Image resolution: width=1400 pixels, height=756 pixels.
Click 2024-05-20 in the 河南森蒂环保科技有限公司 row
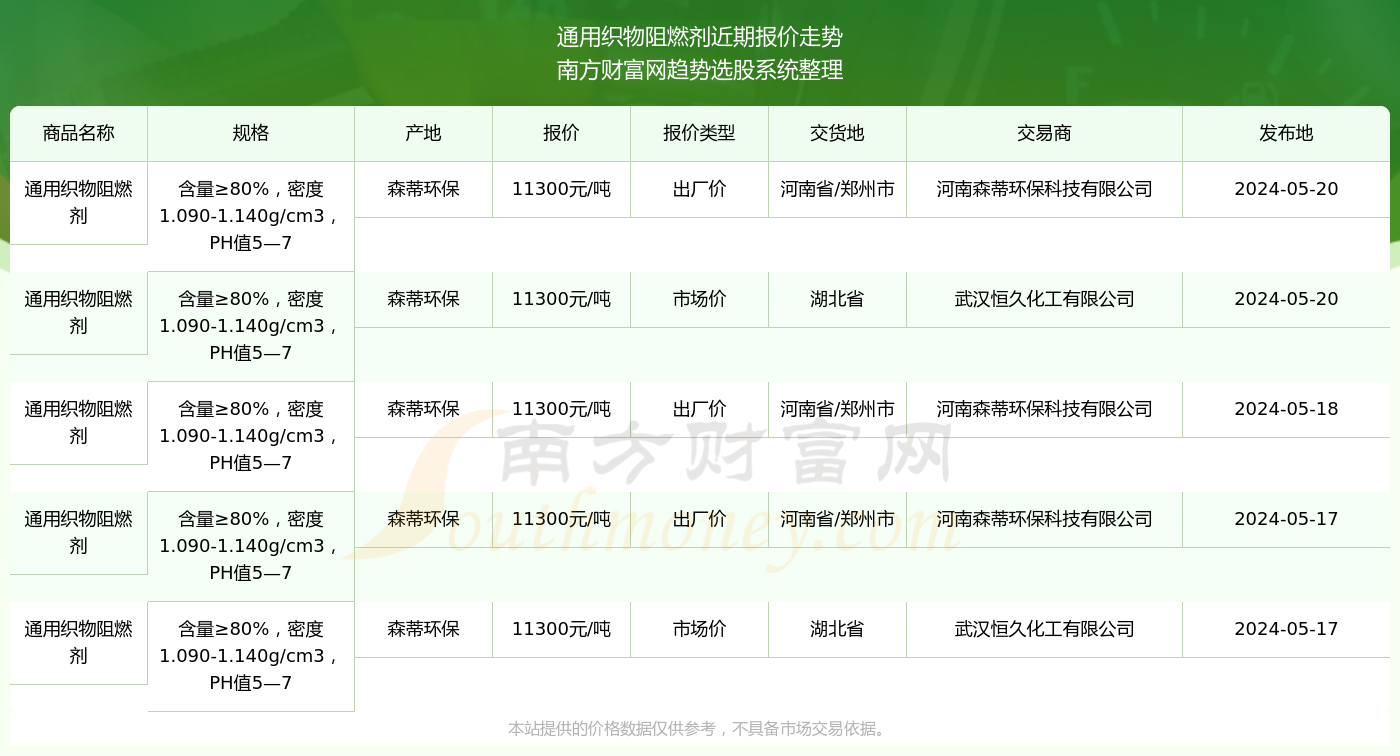click(x=1286, y=189)
